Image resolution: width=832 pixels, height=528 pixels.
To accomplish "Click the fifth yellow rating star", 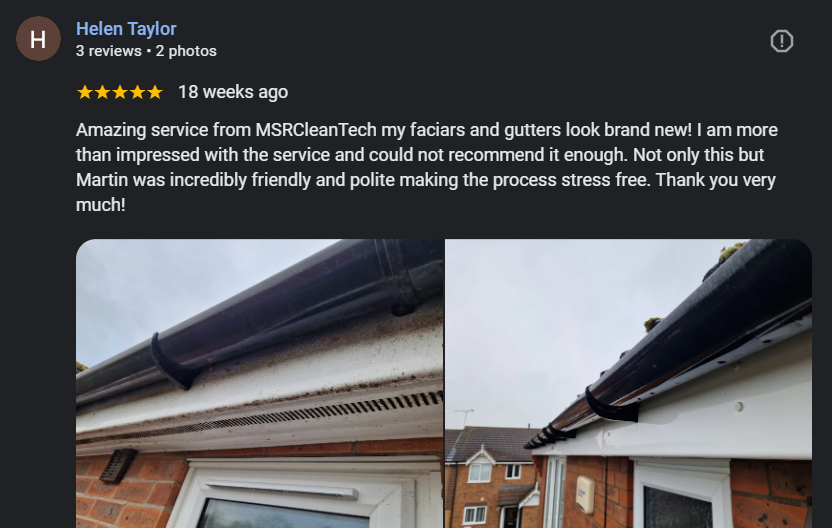I will [154, 92].
